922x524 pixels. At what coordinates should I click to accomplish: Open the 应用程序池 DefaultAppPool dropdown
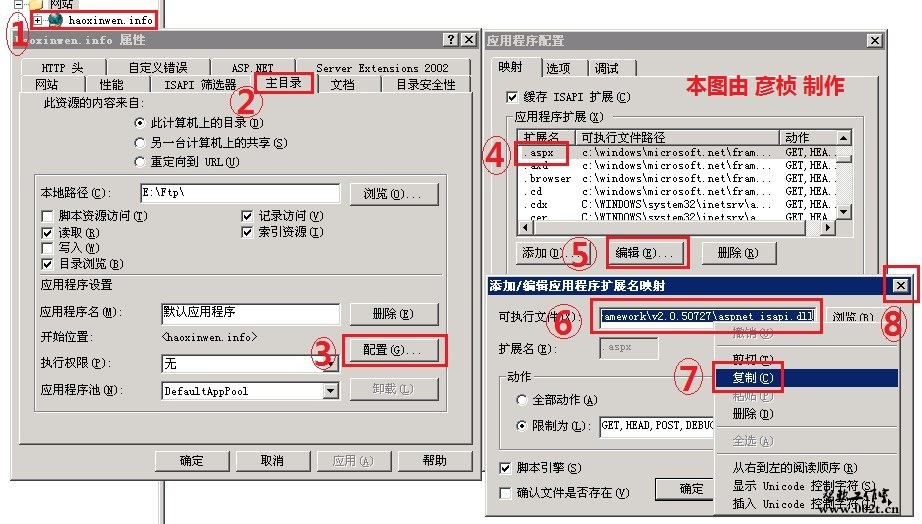[331, 391]
